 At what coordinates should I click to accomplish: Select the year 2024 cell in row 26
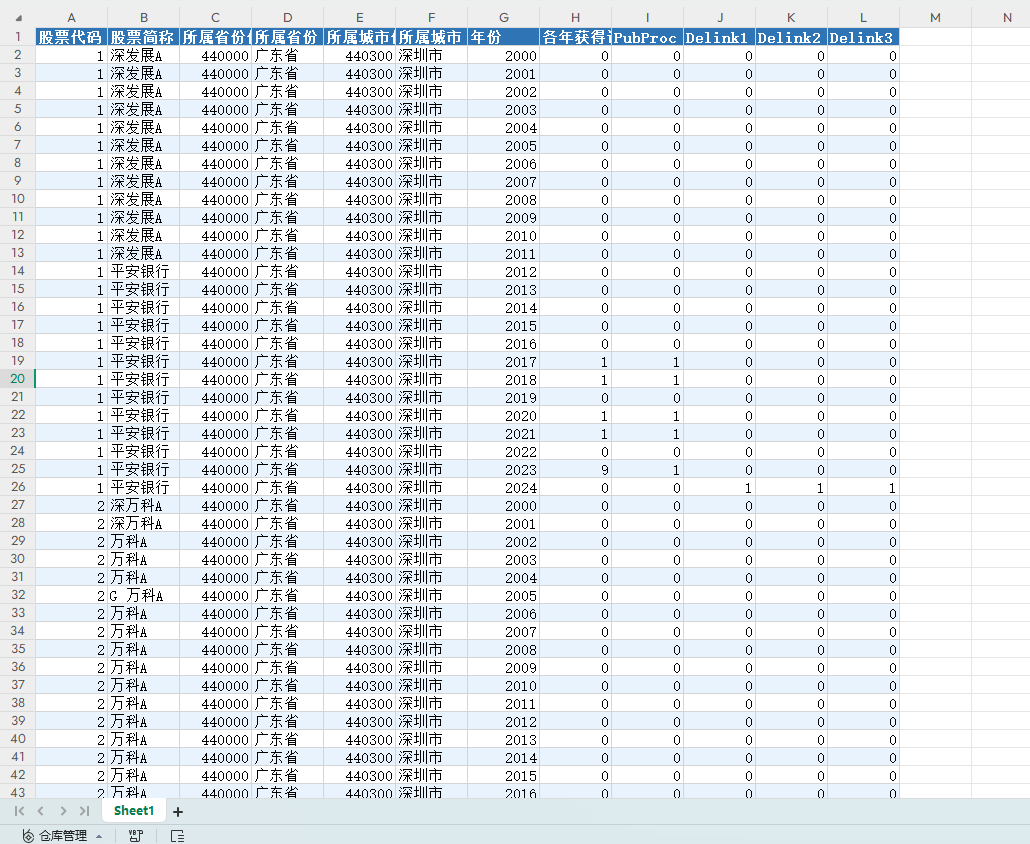click(x=503, y=487)
